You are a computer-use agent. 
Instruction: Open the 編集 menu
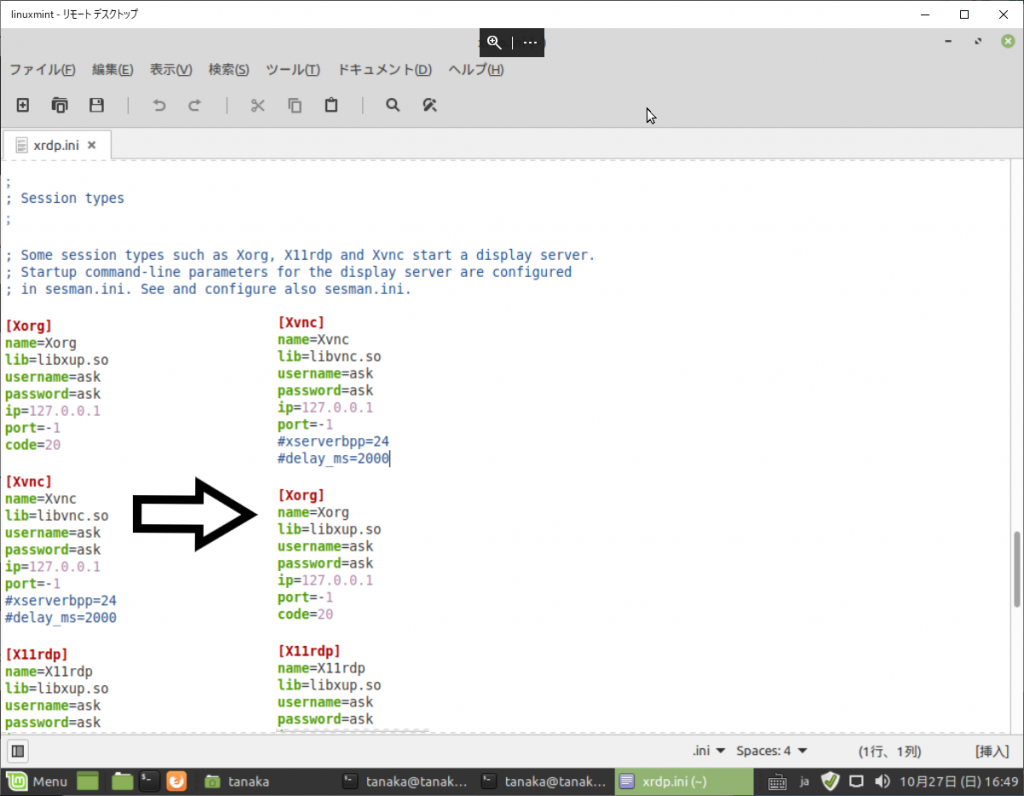112,69
